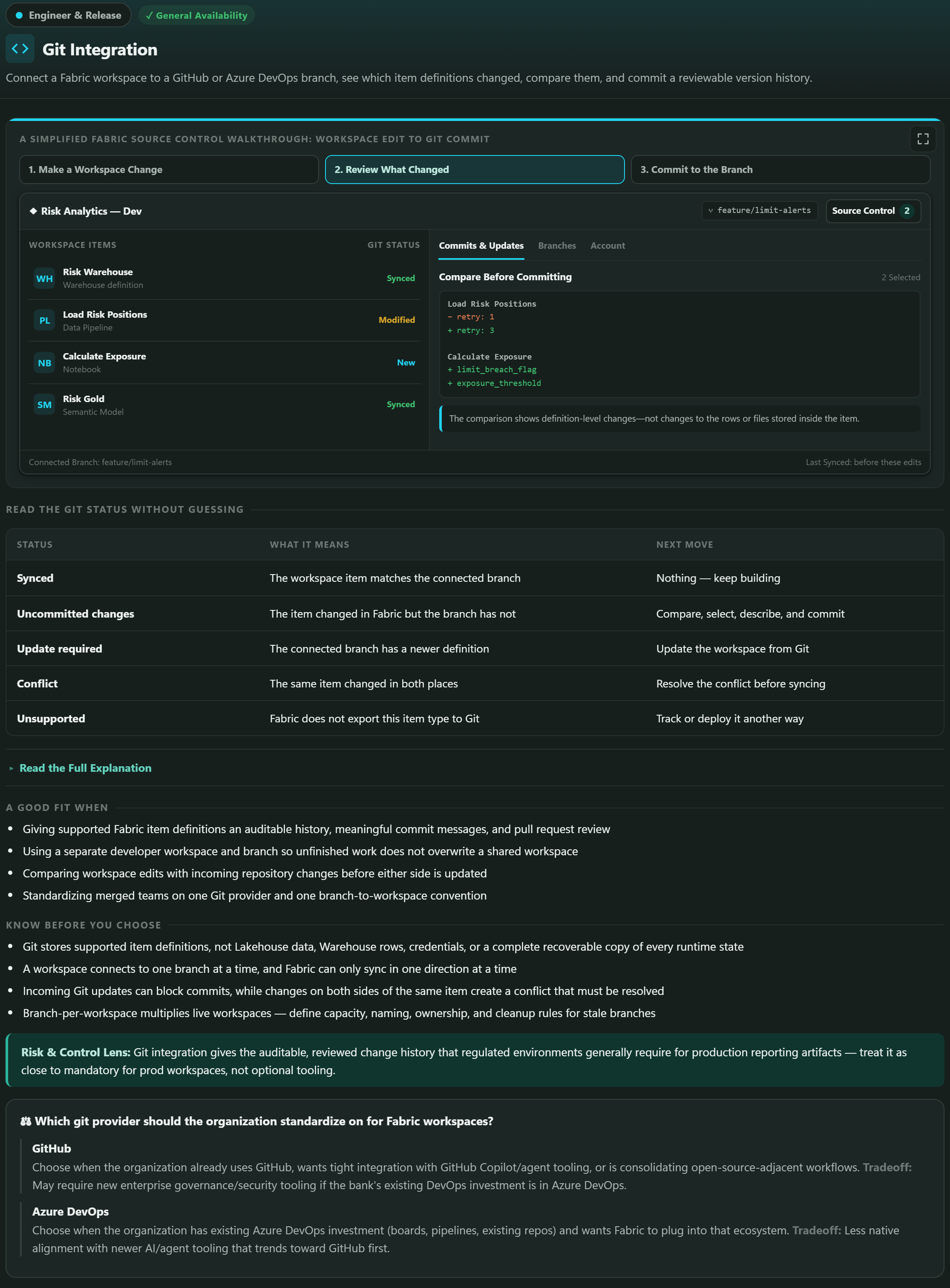Click the Git Integration page title
Image resolution: width=950 pixels, height=1288 pixels.
click(x=100, y=49)
